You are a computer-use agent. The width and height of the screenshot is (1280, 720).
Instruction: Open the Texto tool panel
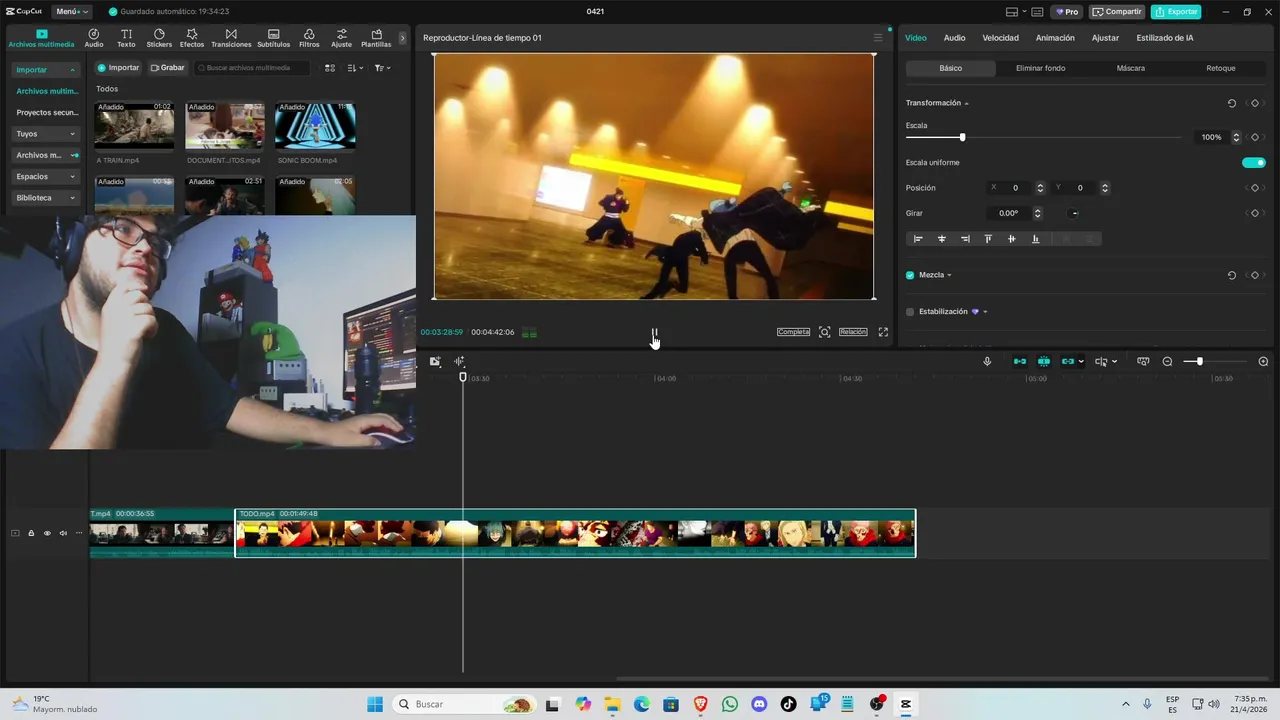click(x=126, y=38)
